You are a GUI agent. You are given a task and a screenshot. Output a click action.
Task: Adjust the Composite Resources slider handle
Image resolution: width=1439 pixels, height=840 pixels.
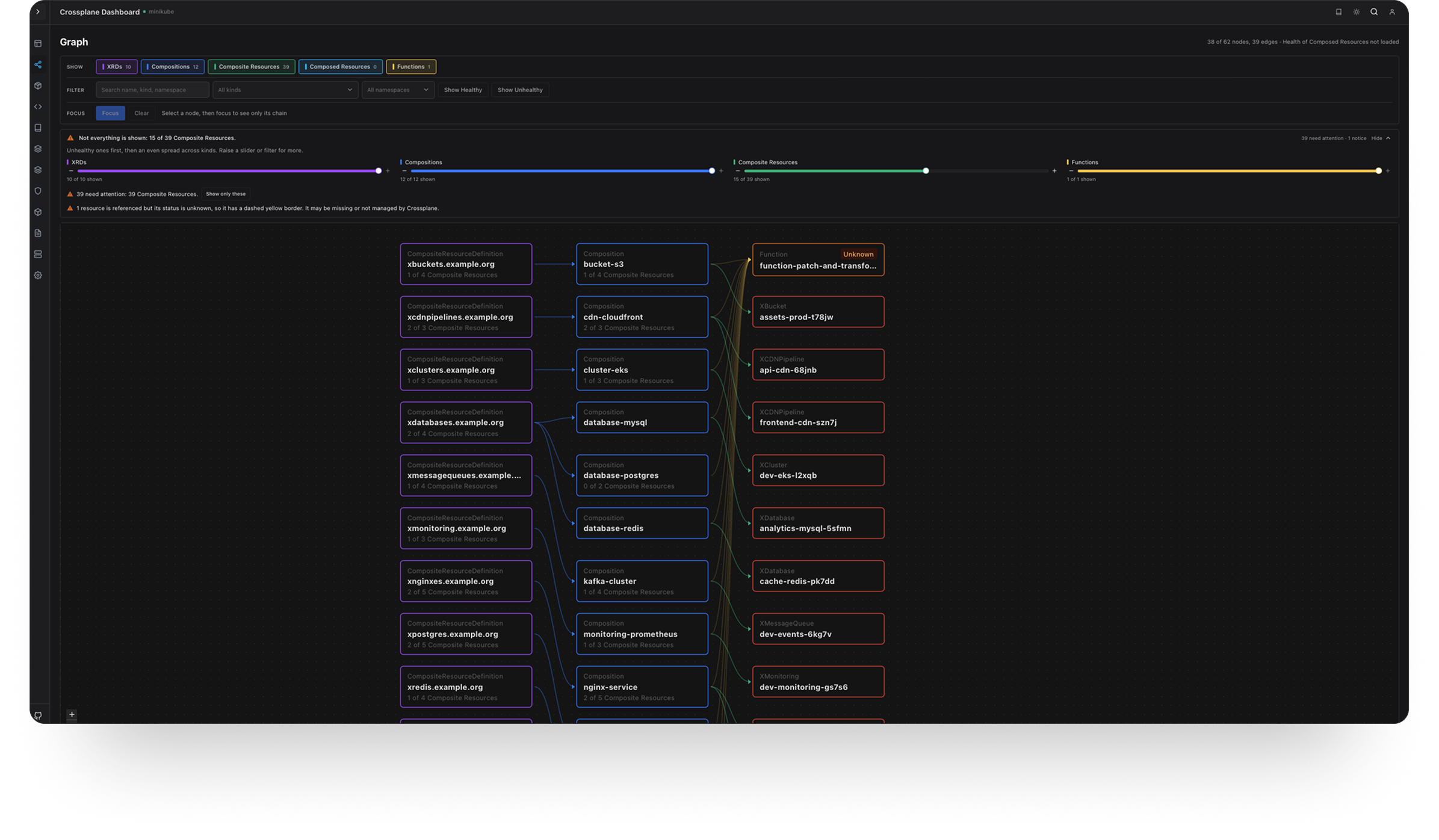pyautogui.click(x=926, y=171)
